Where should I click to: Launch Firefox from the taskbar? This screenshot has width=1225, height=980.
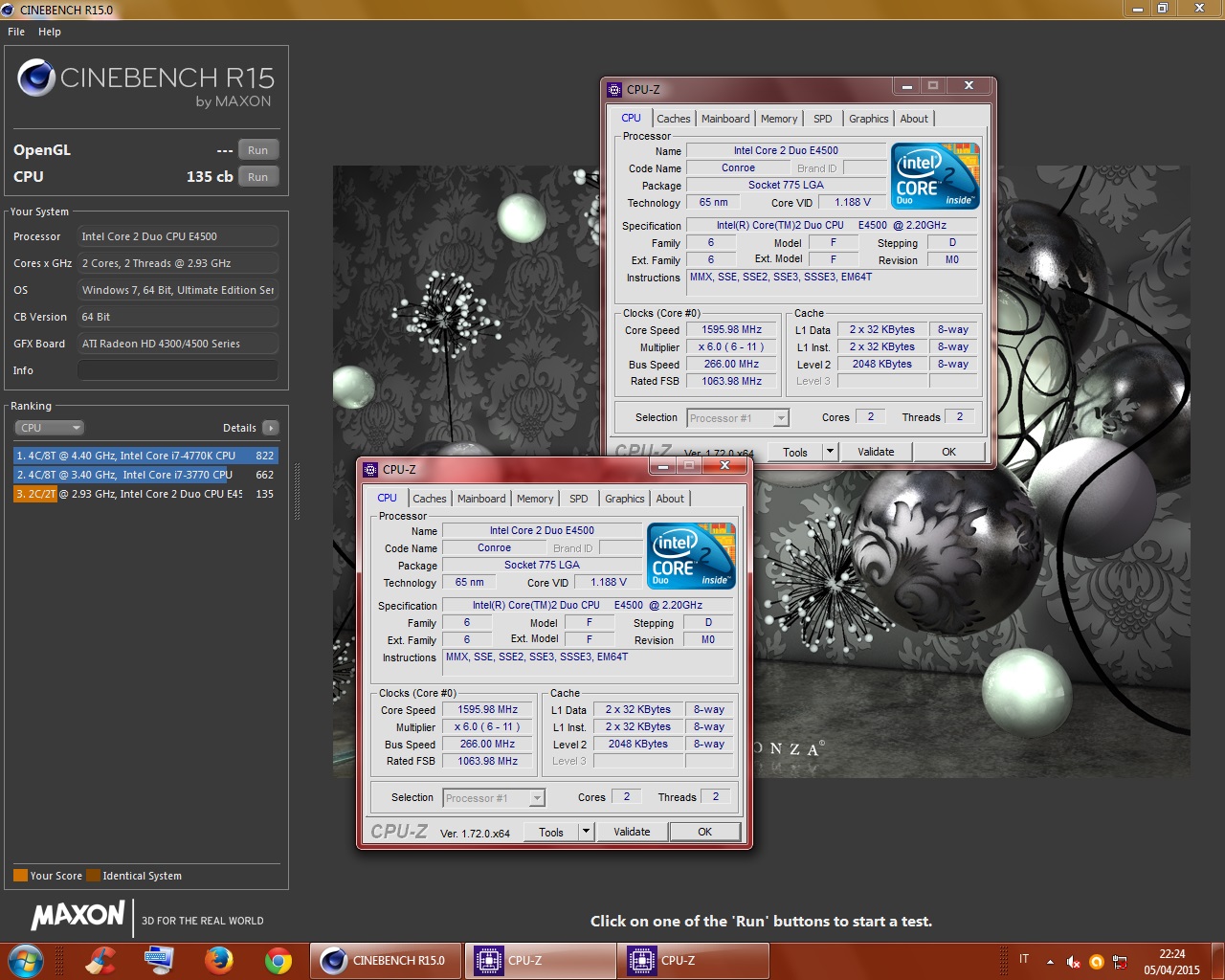tap(218, 960)
